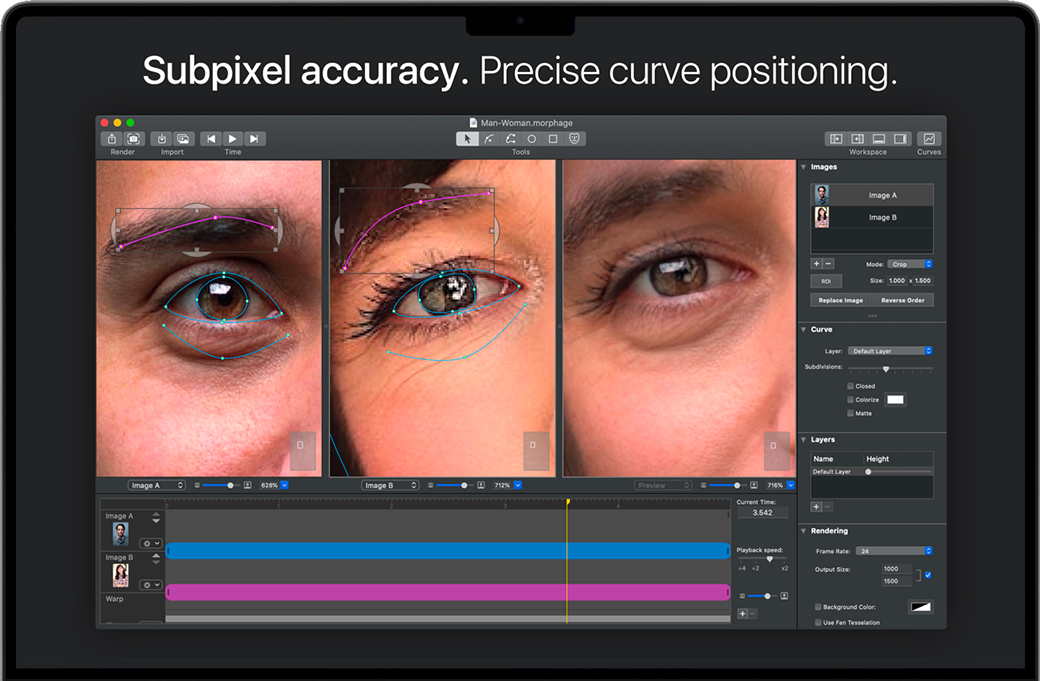This screenshot has width=1040, height=681.
Task: Toggle the Colorize checkbox
Action: pyautogui.click(x=851, y=400)
